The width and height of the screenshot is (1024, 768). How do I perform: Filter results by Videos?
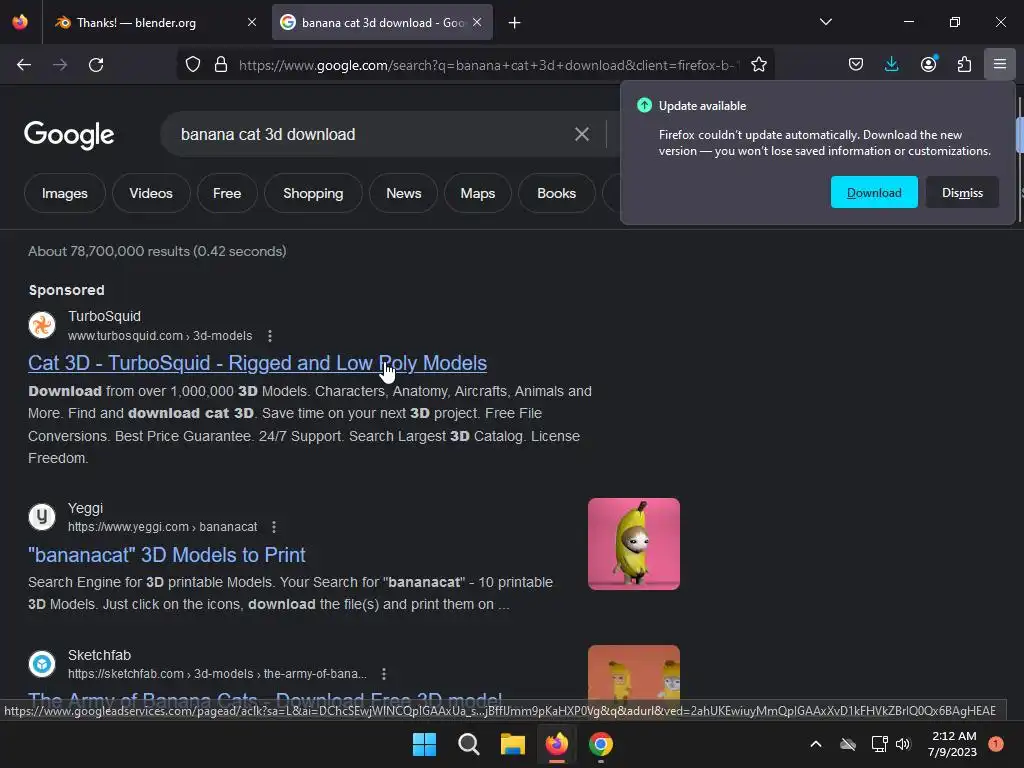coord(151,193)
